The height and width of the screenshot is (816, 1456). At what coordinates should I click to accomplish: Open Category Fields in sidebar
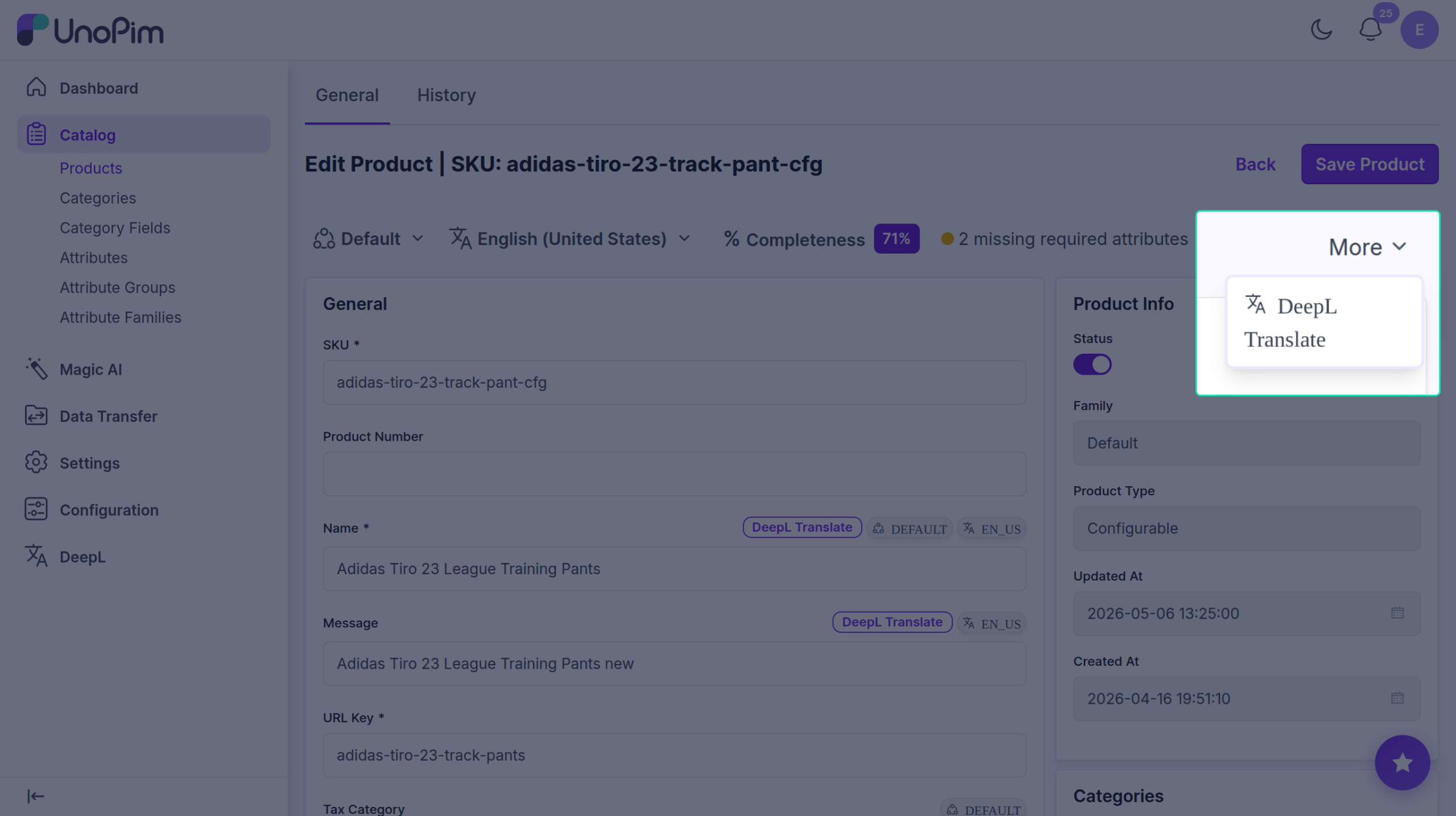click(115, 228)
